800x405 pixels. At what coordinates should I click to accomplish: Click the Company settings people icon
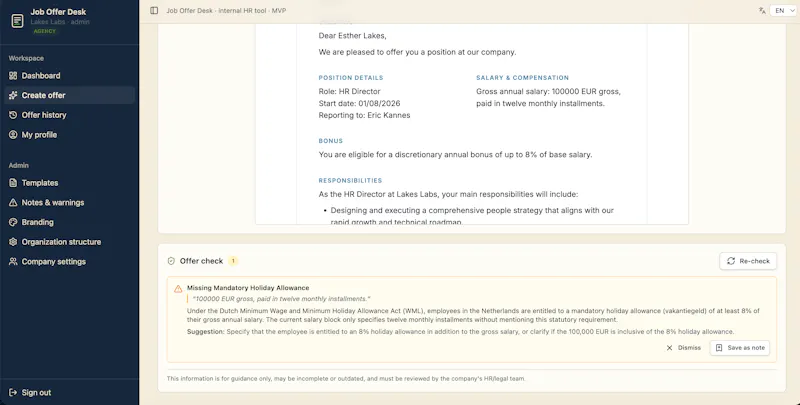coord(13,262)
